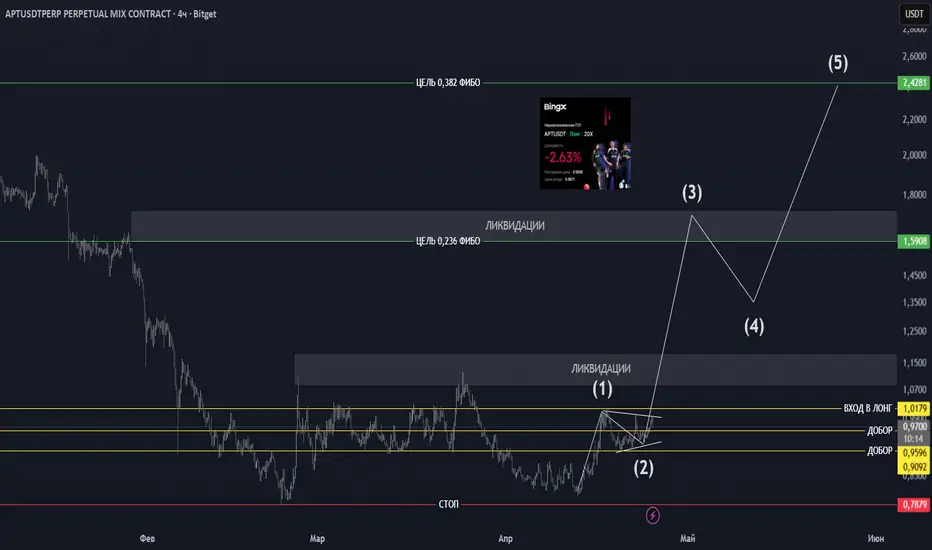Select wave label (2)
This screenshot has height=550, width=932.
click(643, 468)
